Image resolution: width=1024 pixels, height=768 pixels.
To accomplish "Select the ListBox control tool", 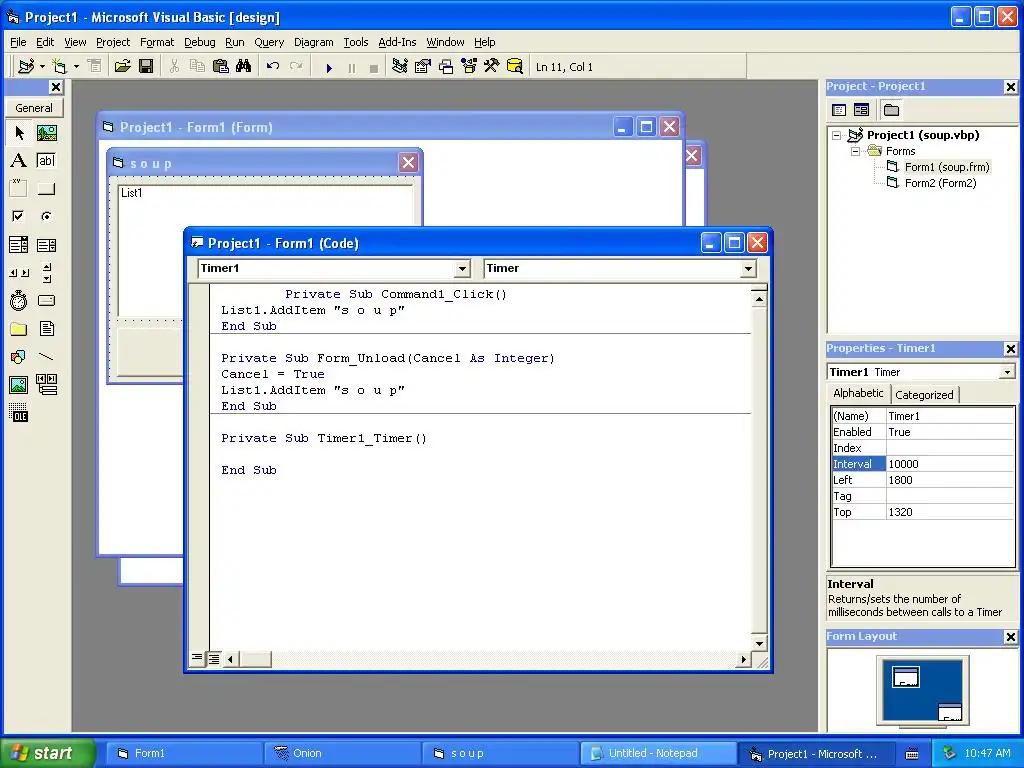I will click(46, 245).
